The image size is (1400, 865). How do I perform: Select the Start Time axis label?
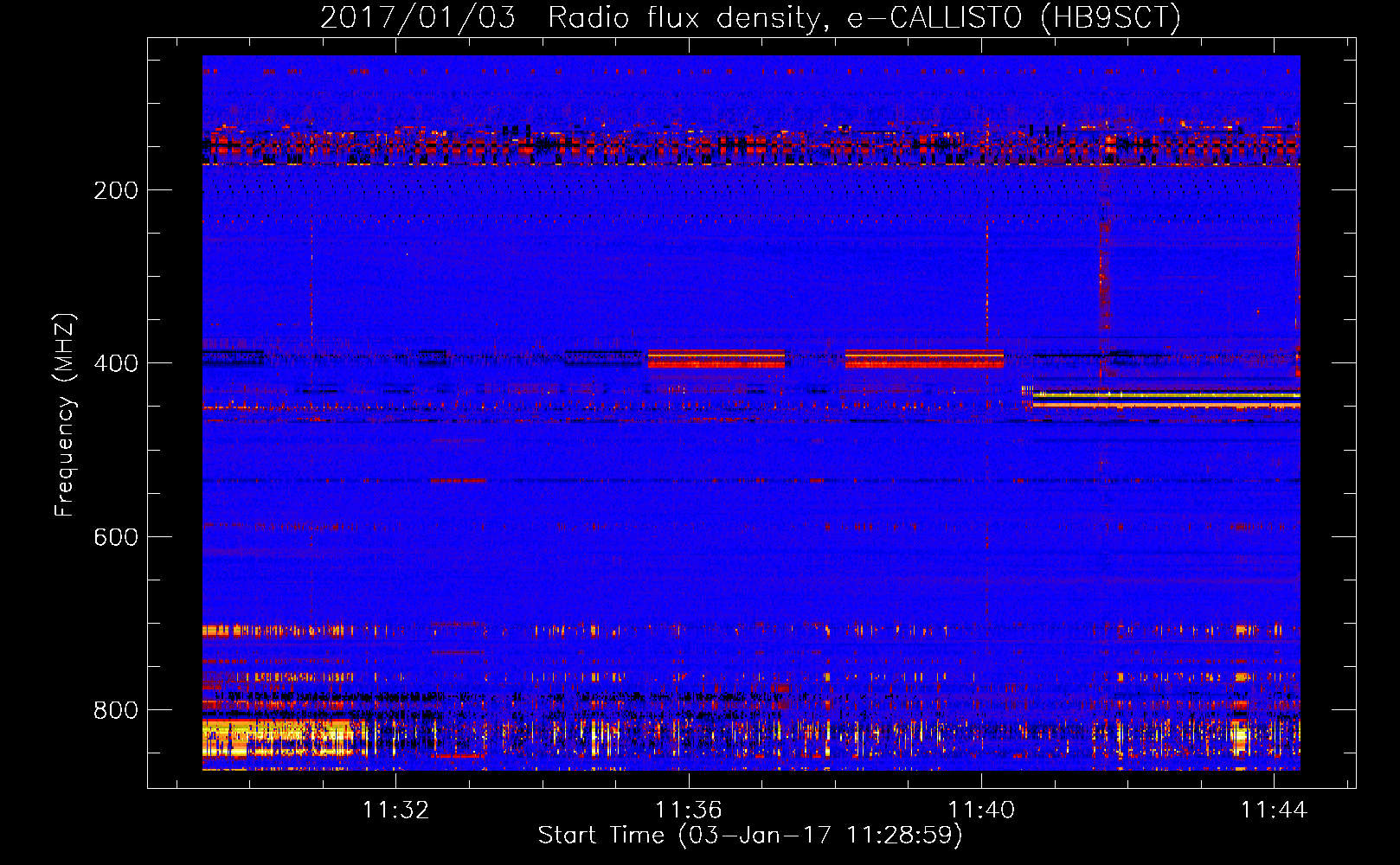pyautogui.click(x=750, y=836)
